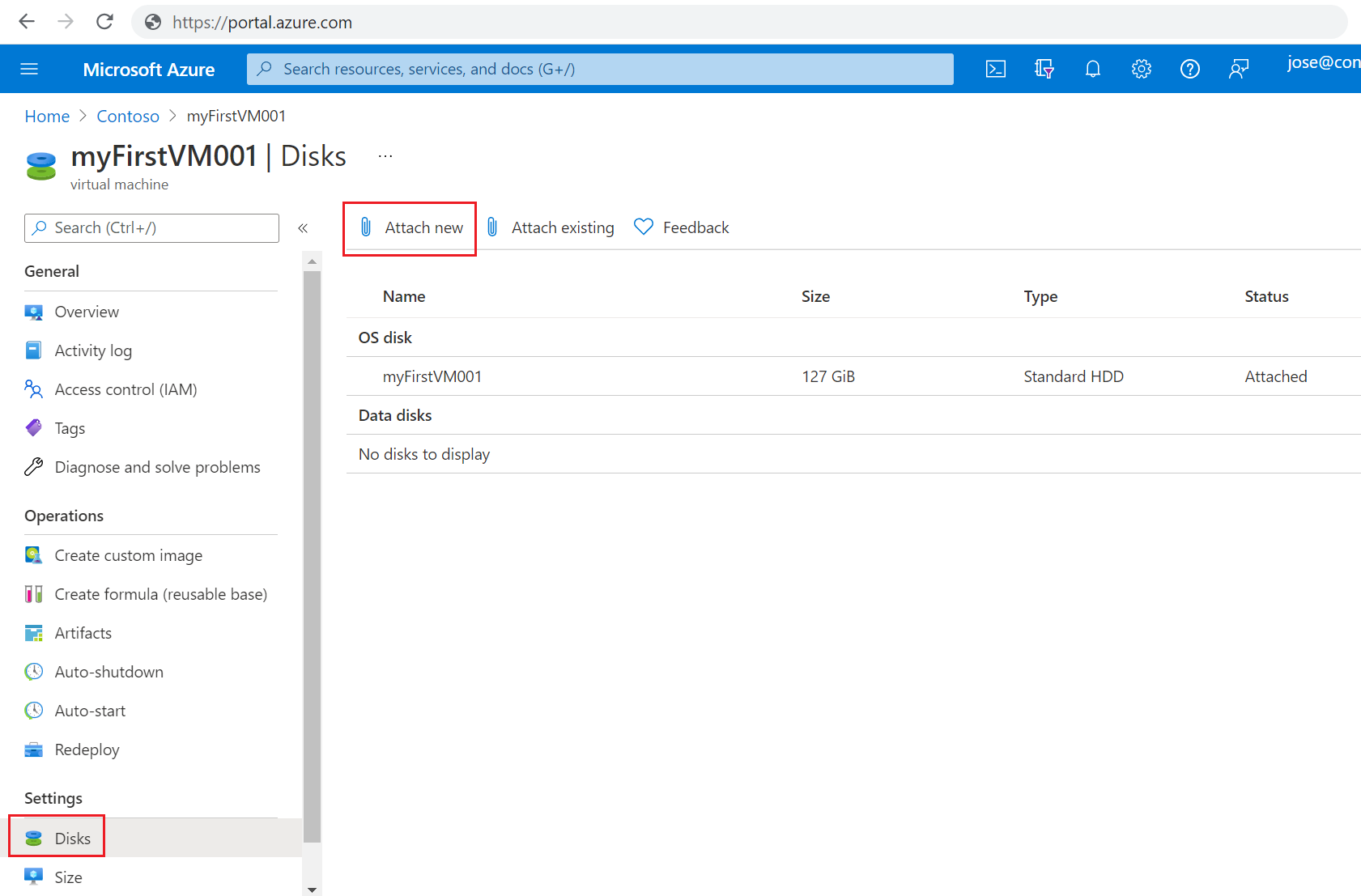The width and height of the screenshot is (1361, 896).
Task: Click the sidebar scrollbar down arrow
Action: click(312, 889)
